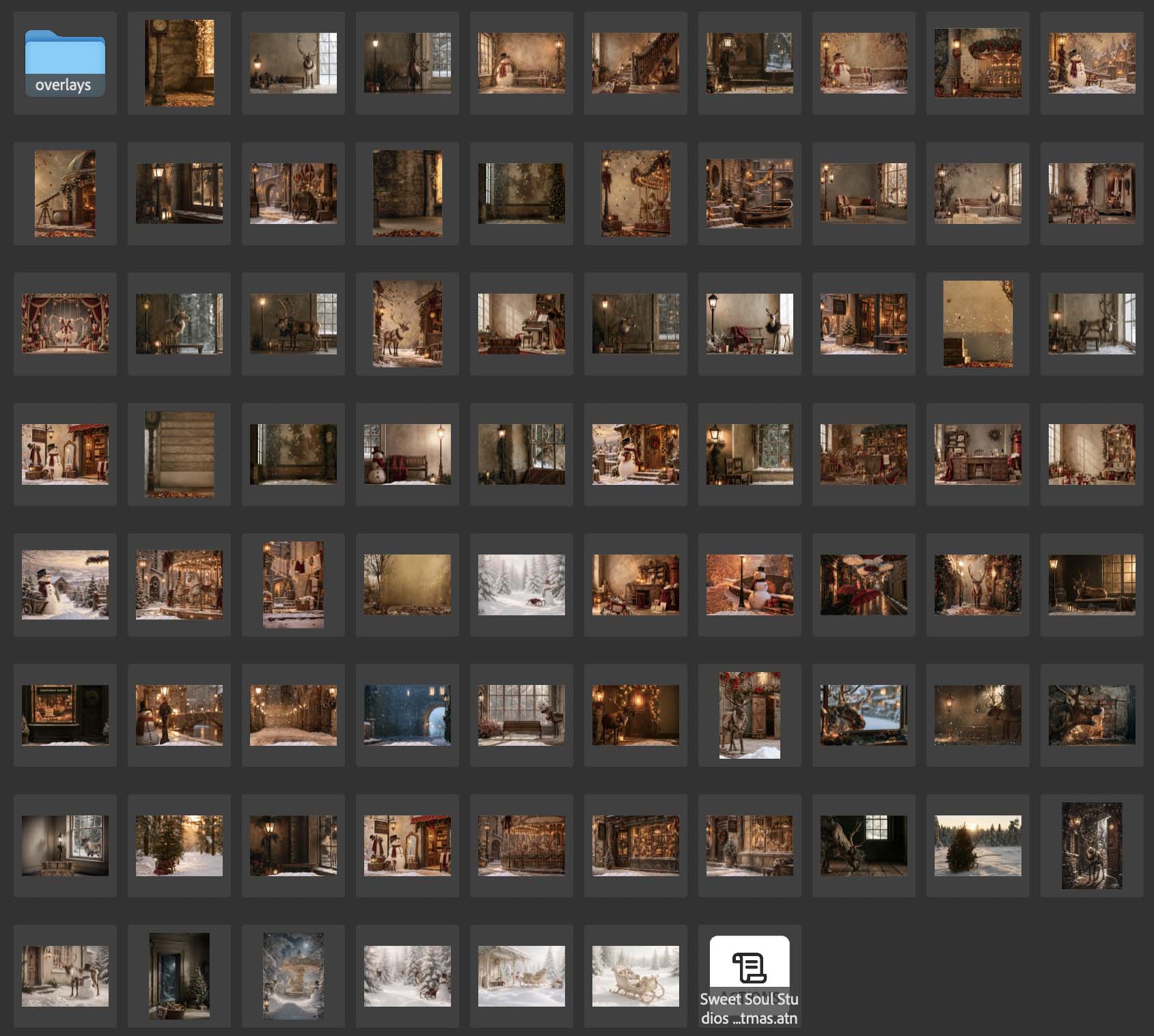Select the red umbrellas street thumbnail
This screenshot has width=1154, height=1036.
[x=864, y=585]
